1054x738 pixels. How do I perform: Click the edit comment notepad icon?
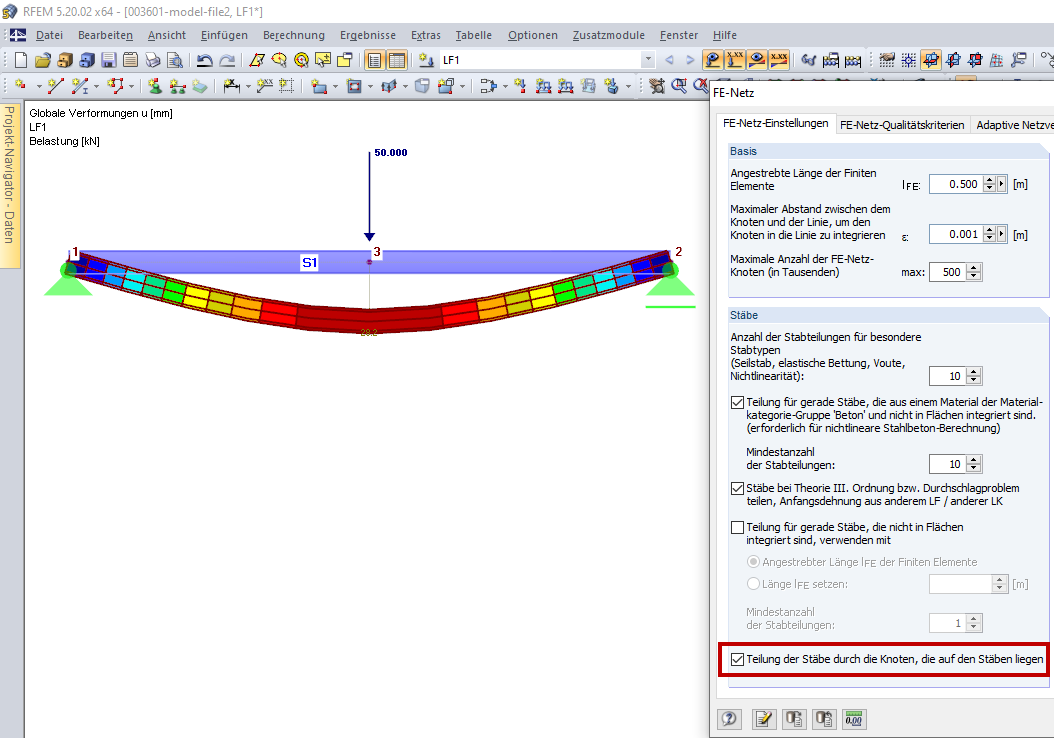[x=764, y=719]
